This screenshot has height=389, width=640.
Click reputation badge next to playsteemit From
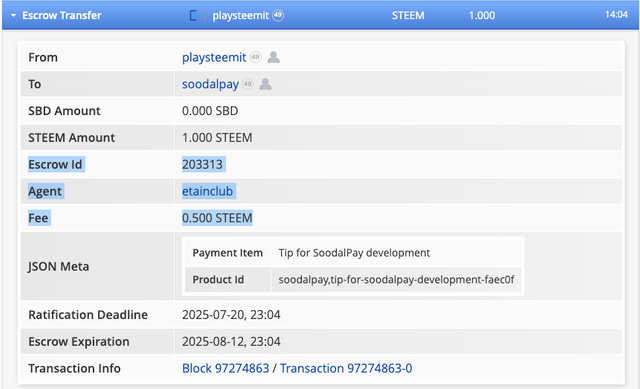coord(256,57)
